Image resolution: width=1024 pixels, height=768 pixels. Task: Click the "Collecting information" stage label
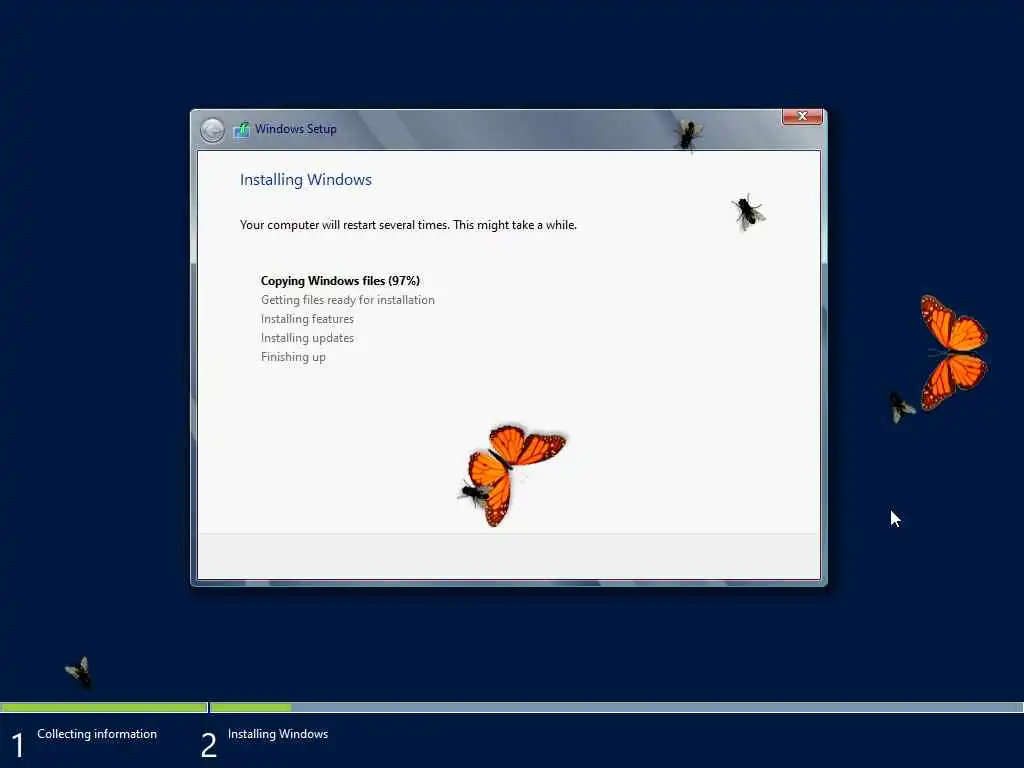97,734
